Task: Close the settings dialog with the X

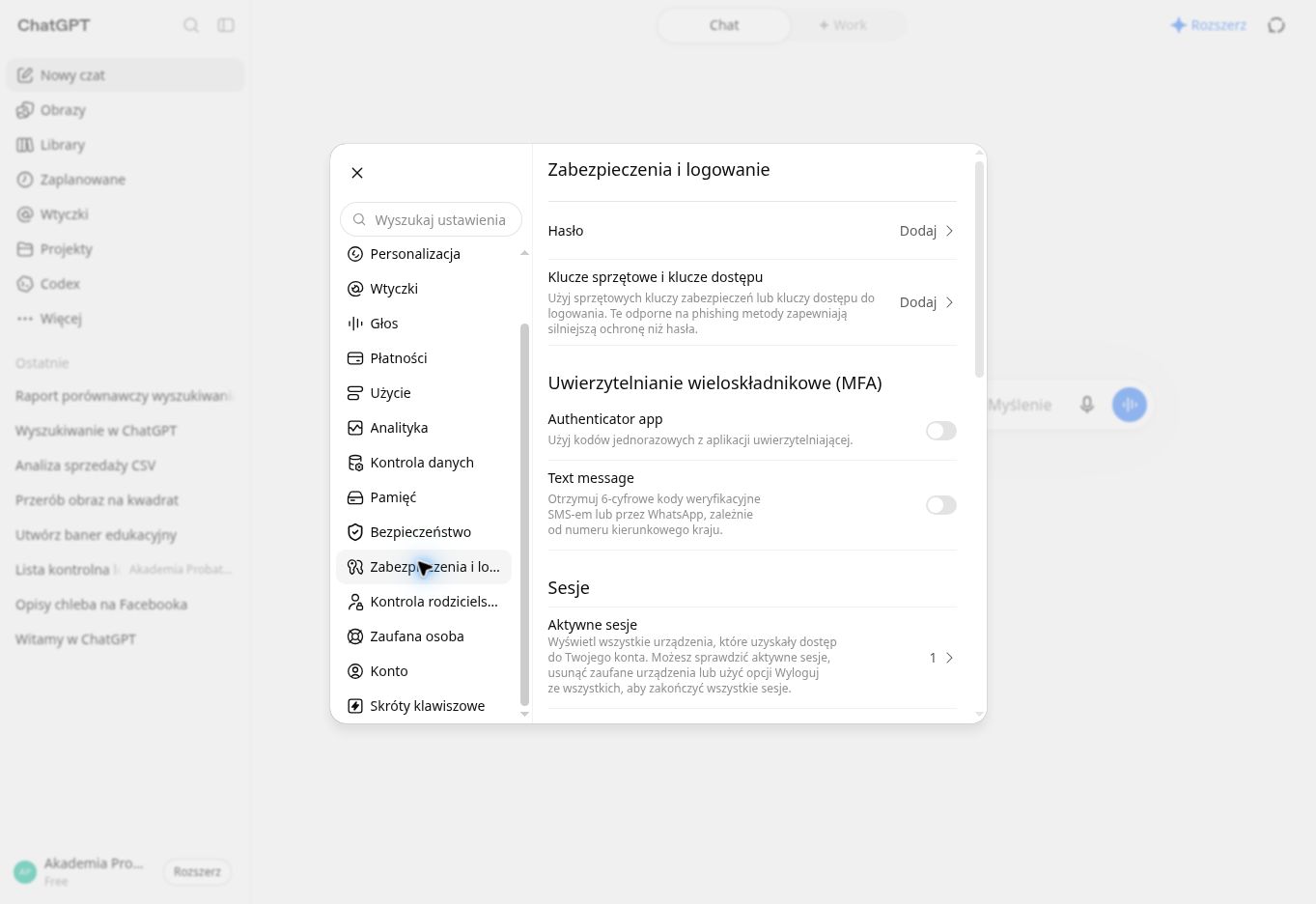Action: coord(357,173)
